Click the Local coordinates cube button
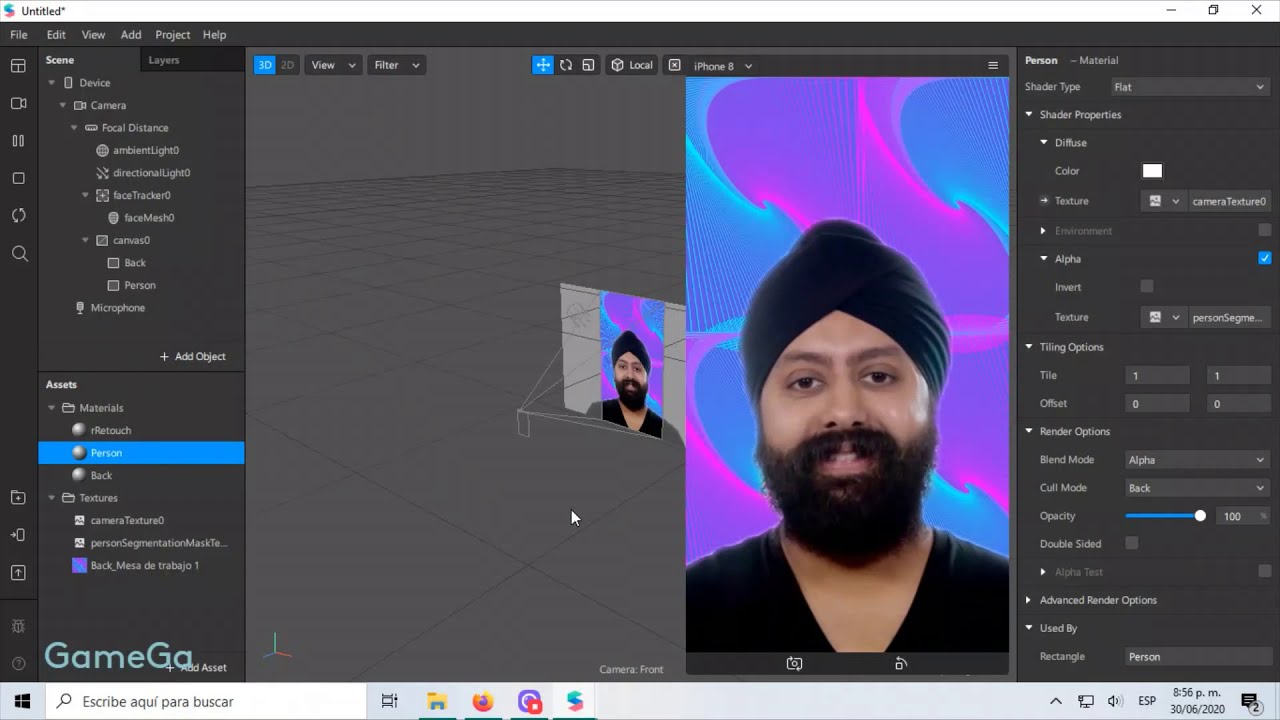 [632, 65]
